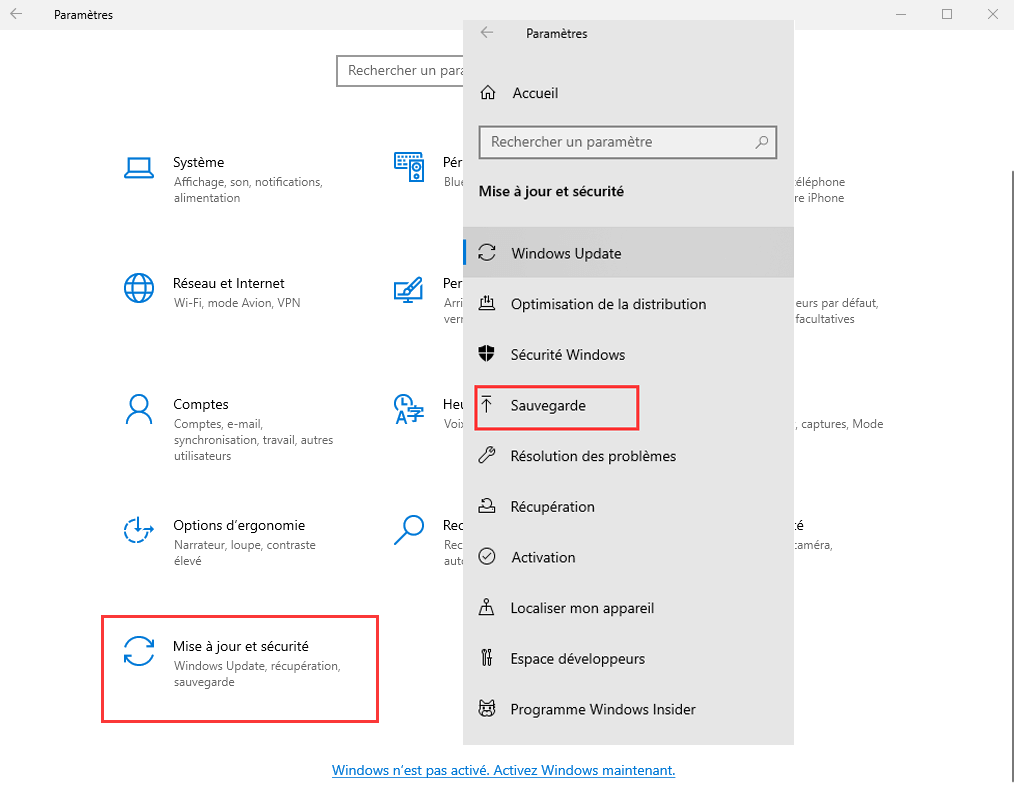This screenshot has width=1014, height=797.
Task: Open Comptes via the person icon
Action: 138,409
